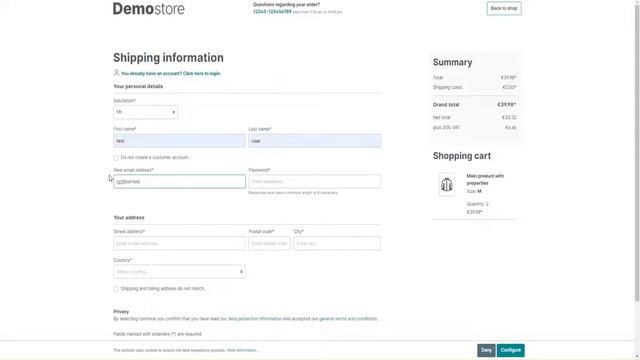Click the Quantity: 2 text in cart
Screen dimensions: 640x360
[x=478, y=204]
